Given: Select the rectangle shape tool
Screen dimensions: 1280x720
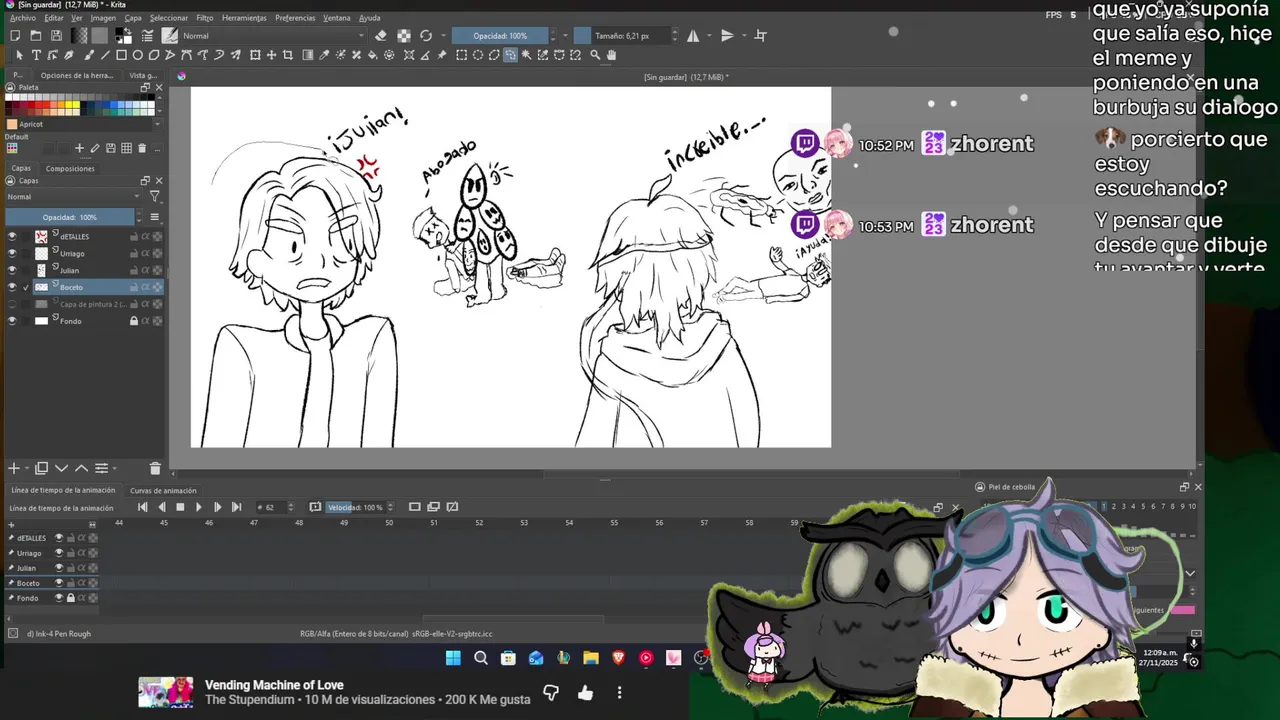Looking at the screenshot, I should click(x=121, y=55).
